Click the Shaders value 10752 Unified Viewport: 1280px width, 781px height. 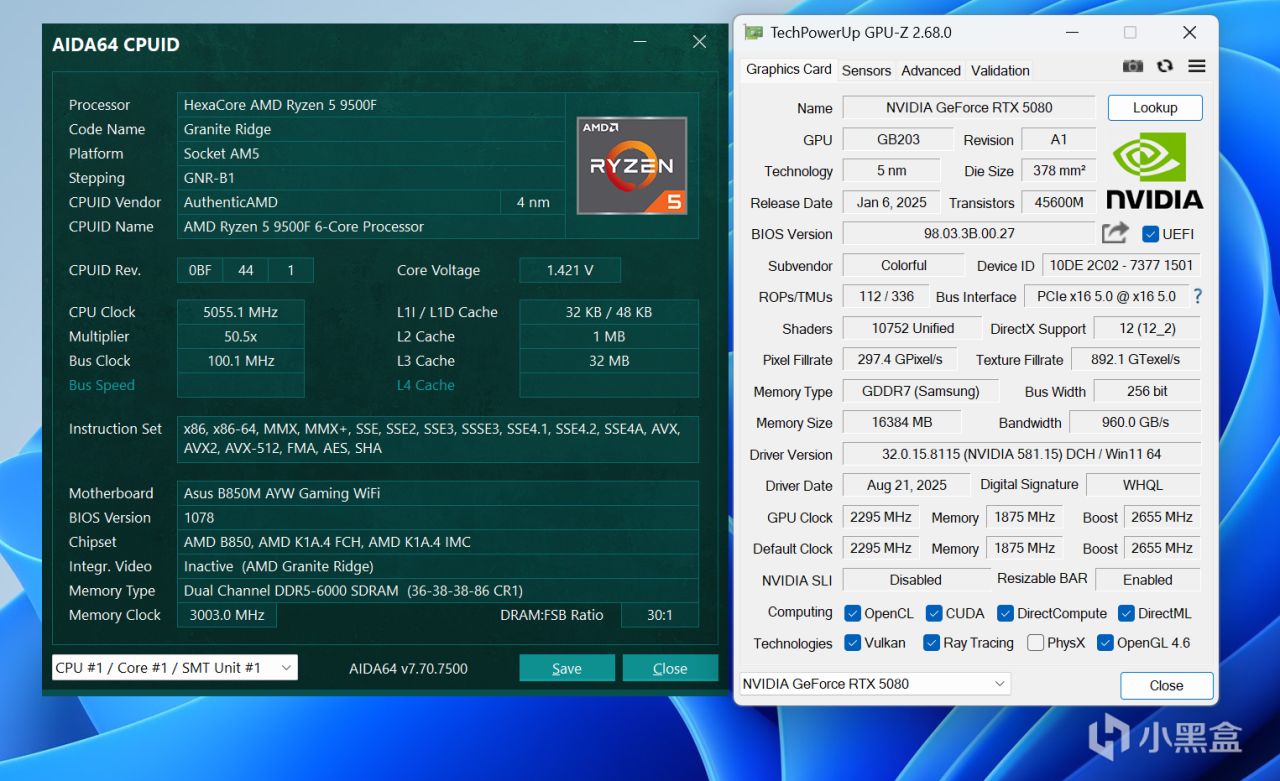[912, 328]
